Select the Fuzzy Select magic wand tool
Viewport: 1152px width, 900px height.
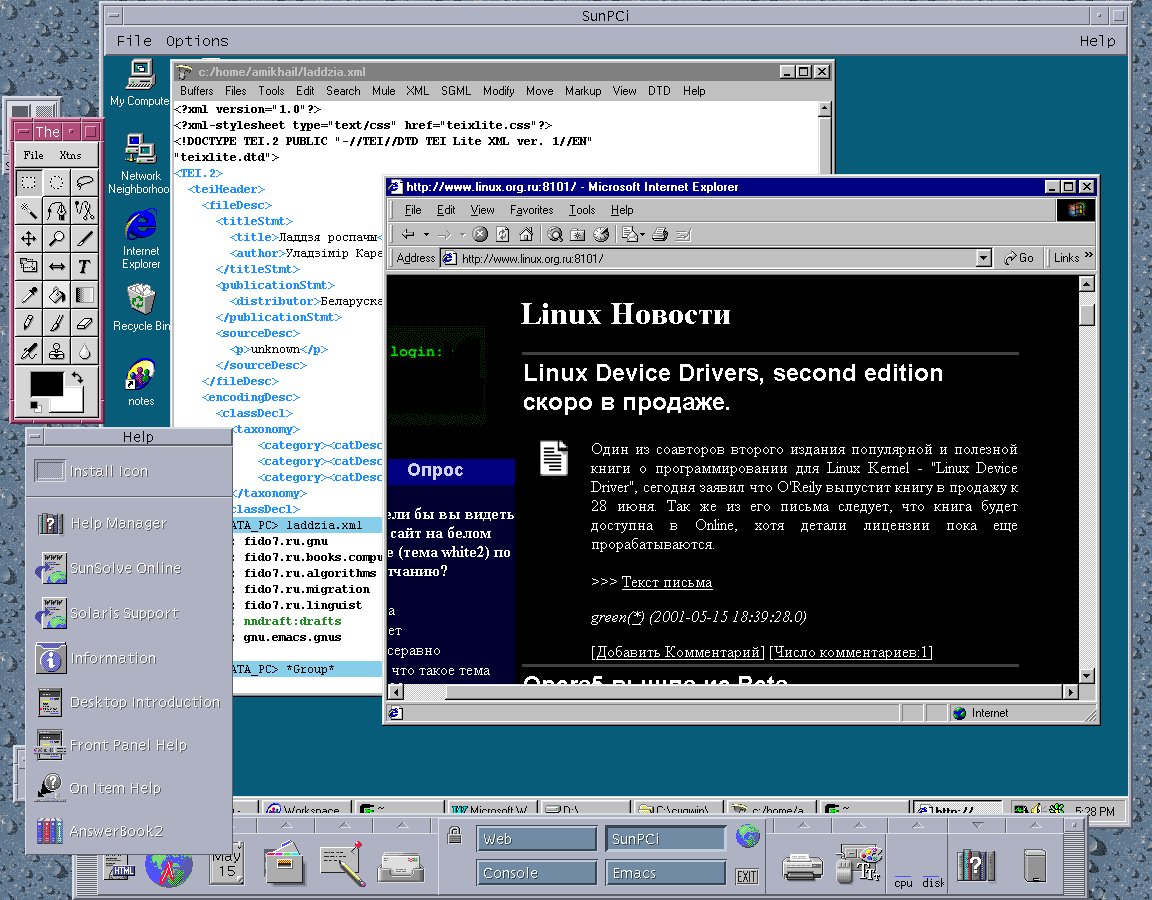[29, 210]
